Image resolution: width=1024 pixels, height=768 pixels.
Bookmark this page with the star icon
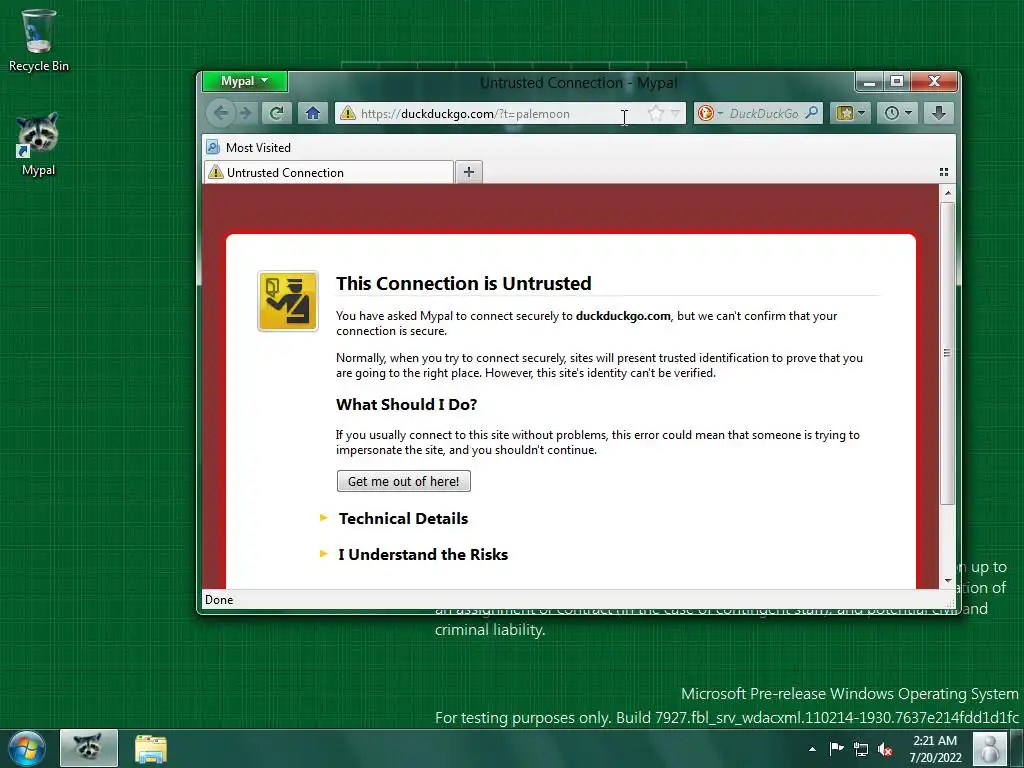tap(656, 114)
